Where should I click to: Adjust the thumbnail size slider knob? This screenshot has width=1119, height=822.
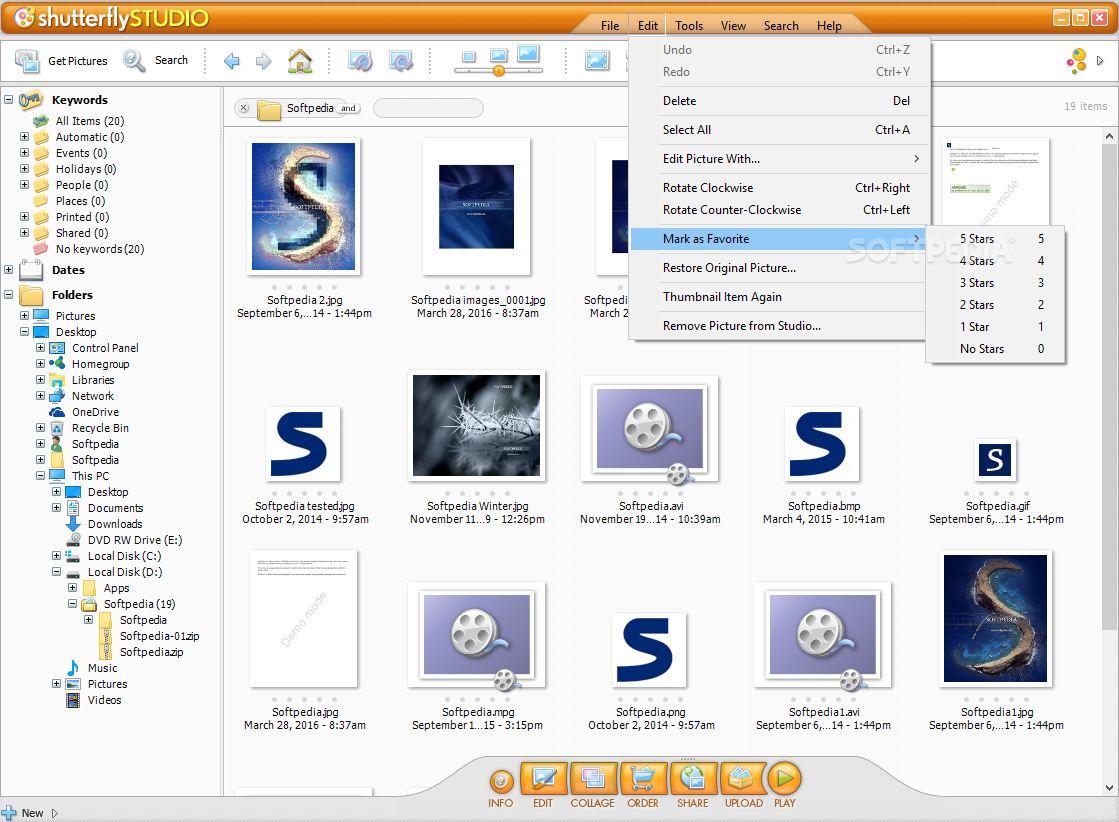[499, 71]
